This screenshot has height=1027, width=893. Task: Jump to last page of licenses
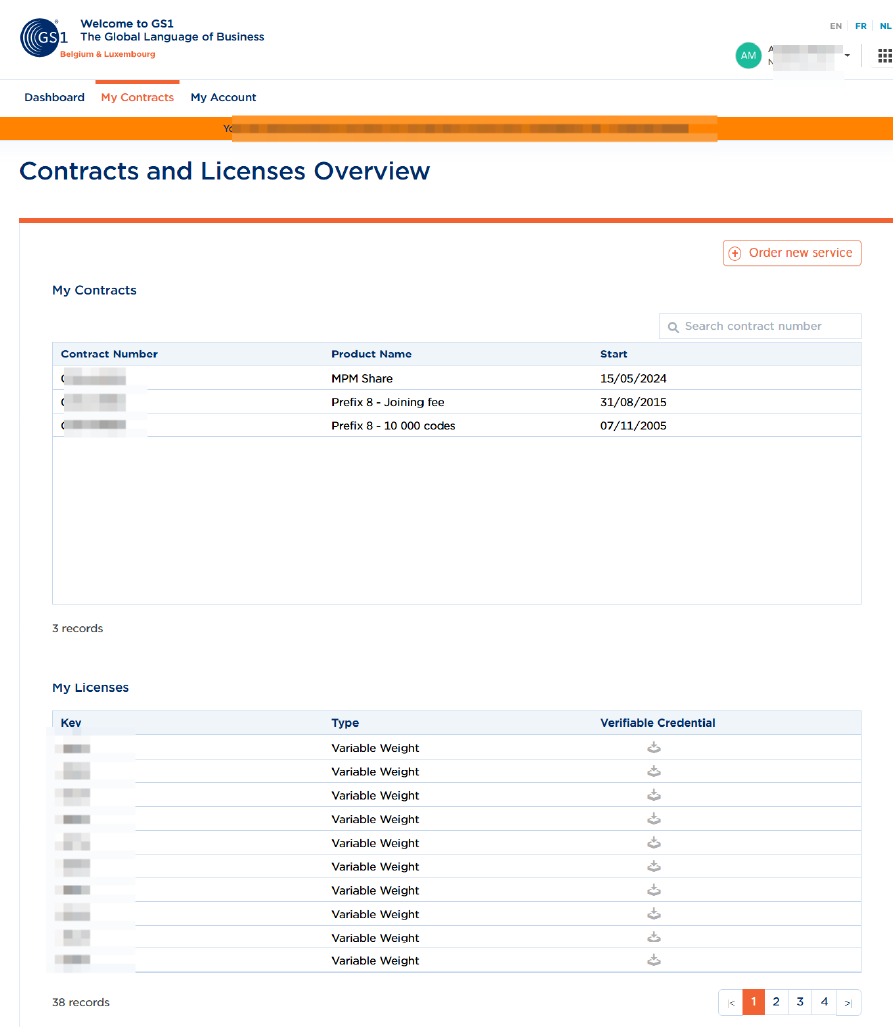[x=848, y=1003]
